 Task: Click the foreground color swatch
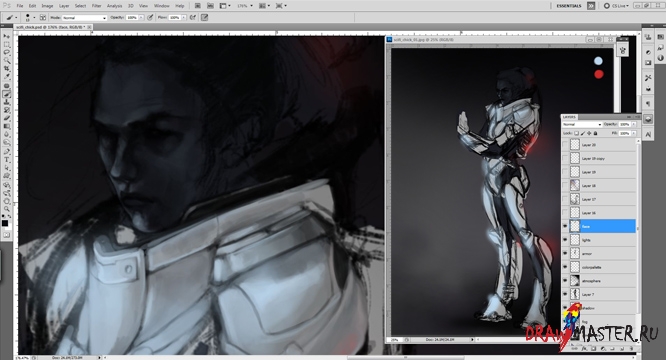5,223
